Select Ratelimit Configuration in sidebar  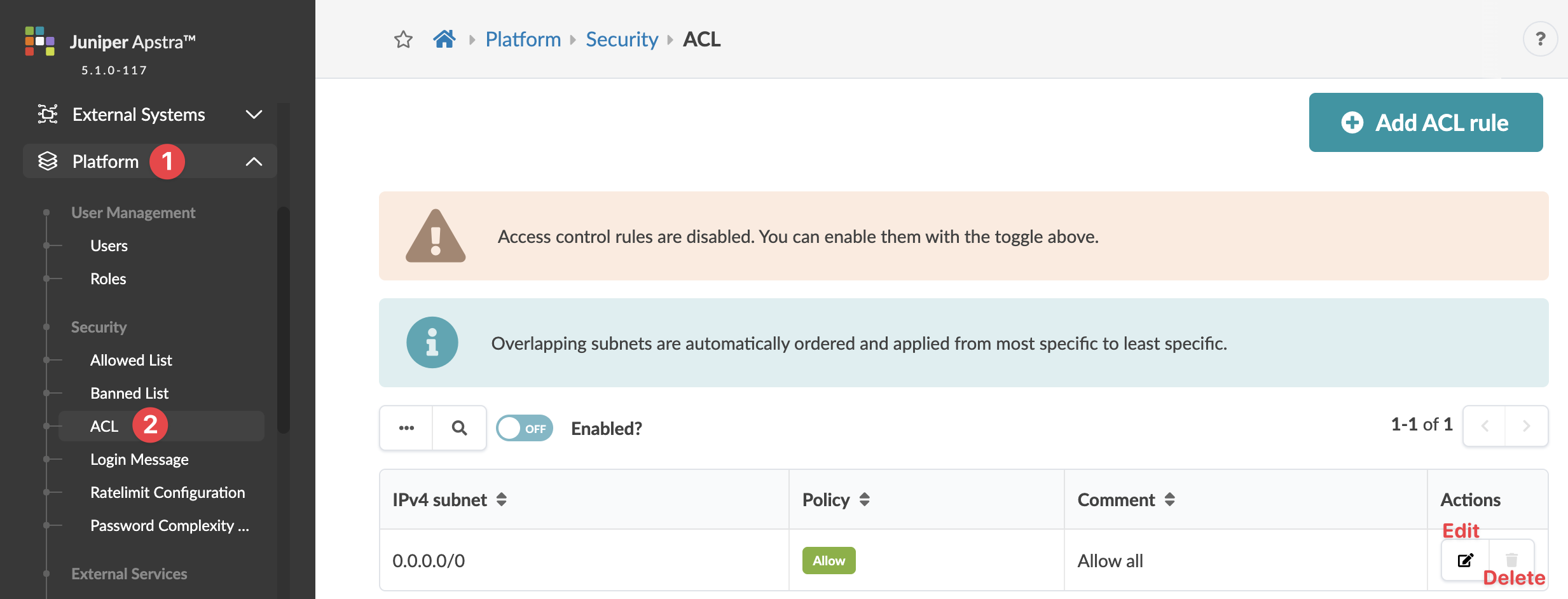167,492
